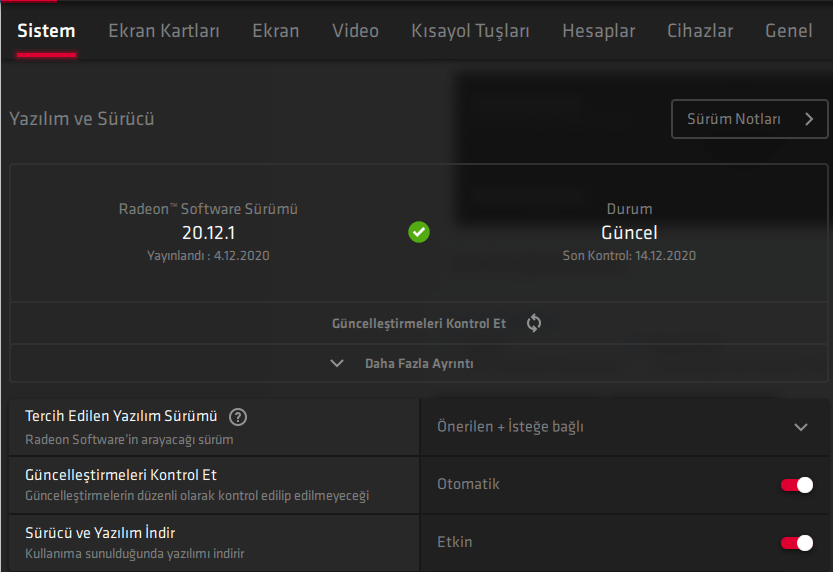Viewport: 833px width, 572px height.
Task: Click the Durum label
Action: [629, 209]
